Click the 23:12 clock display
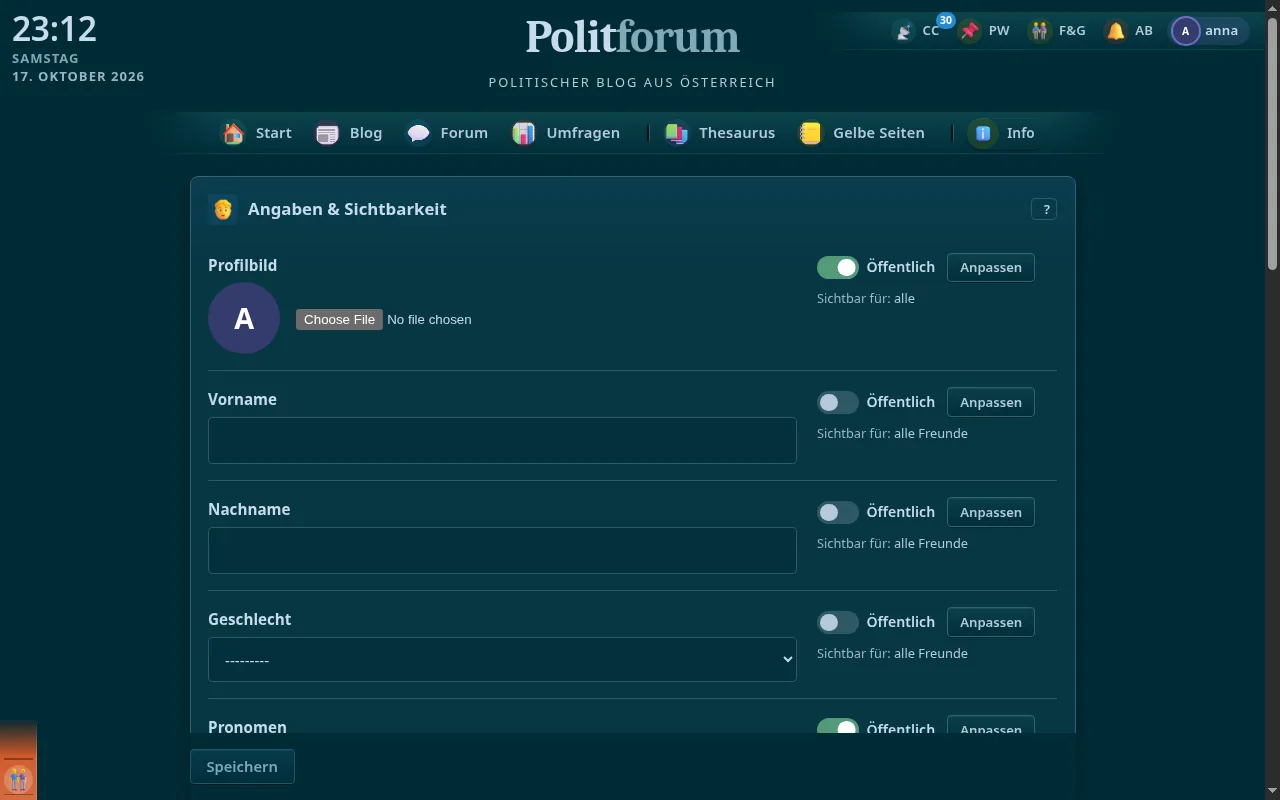1280x800 pixels. pos(55,29)
